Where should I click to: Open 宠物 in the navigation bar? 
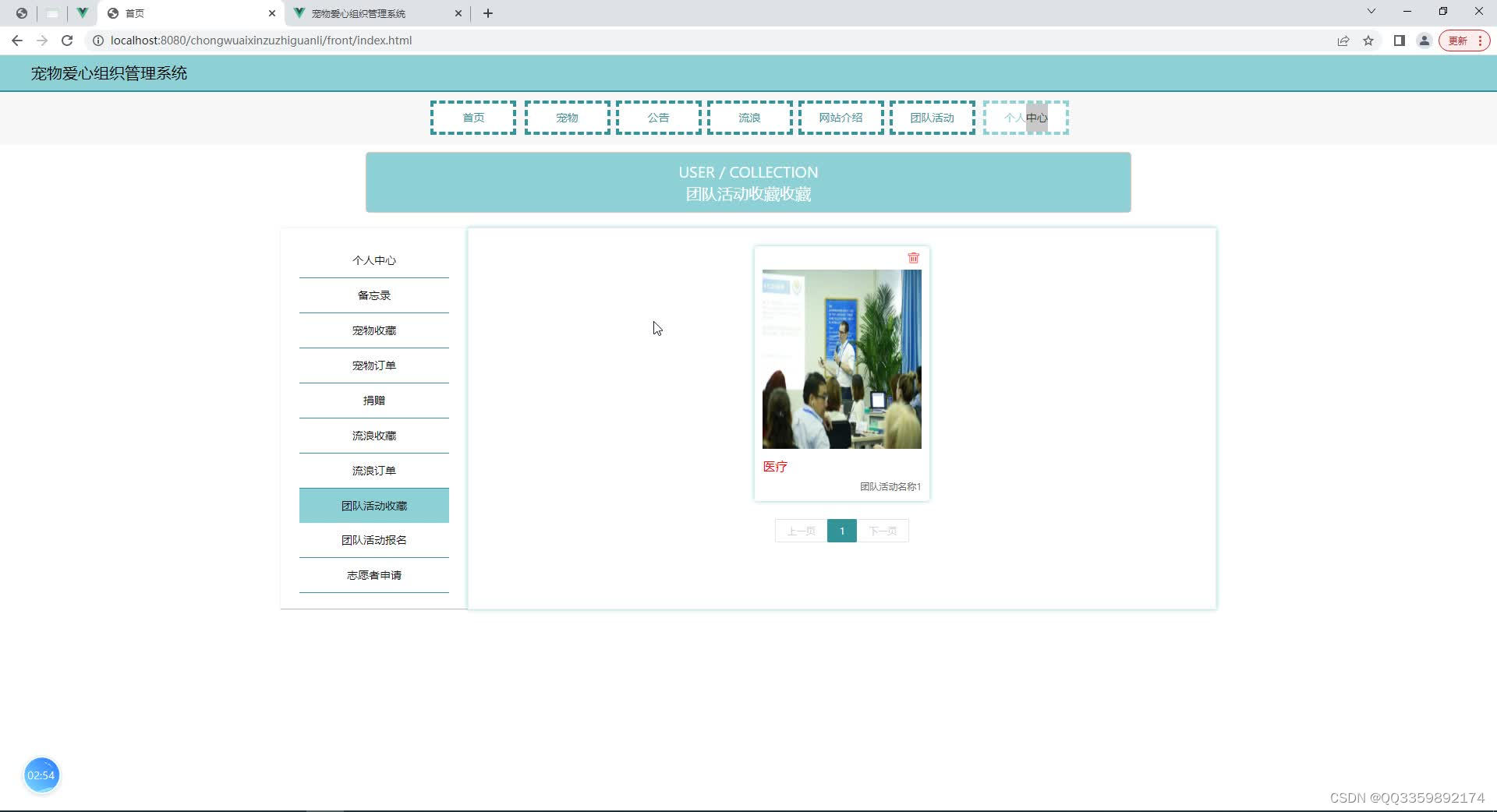[568, 118]
